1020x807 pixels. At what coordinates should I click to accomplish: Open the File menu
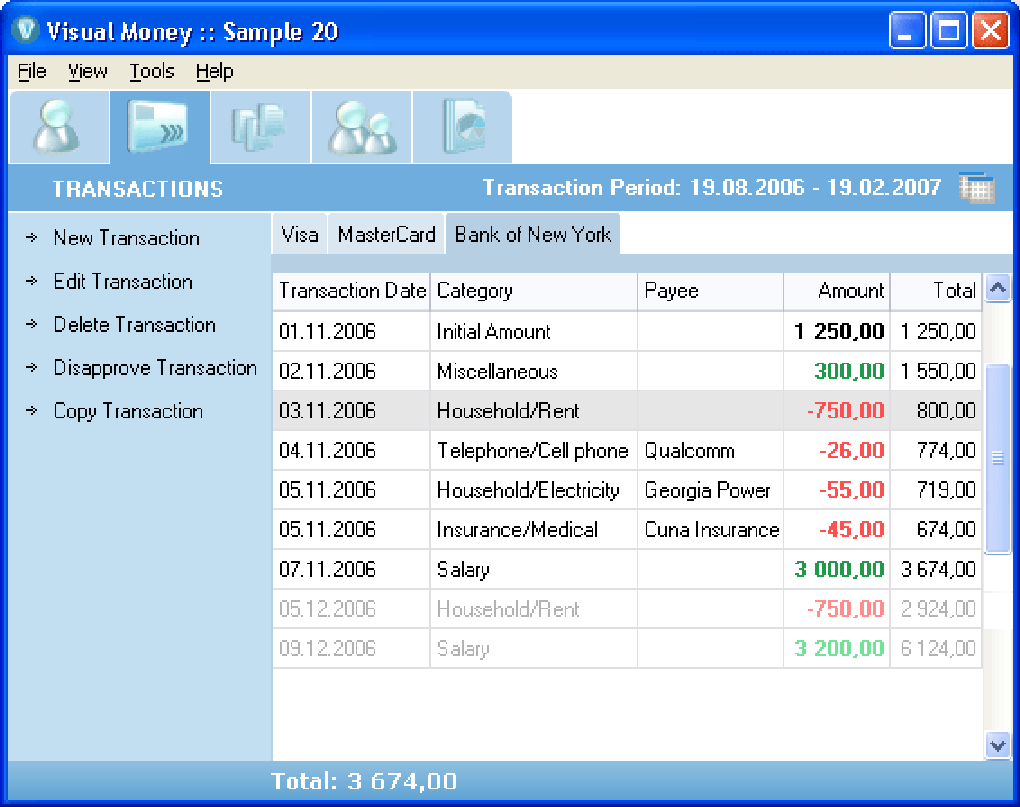[x=31, y=71]
